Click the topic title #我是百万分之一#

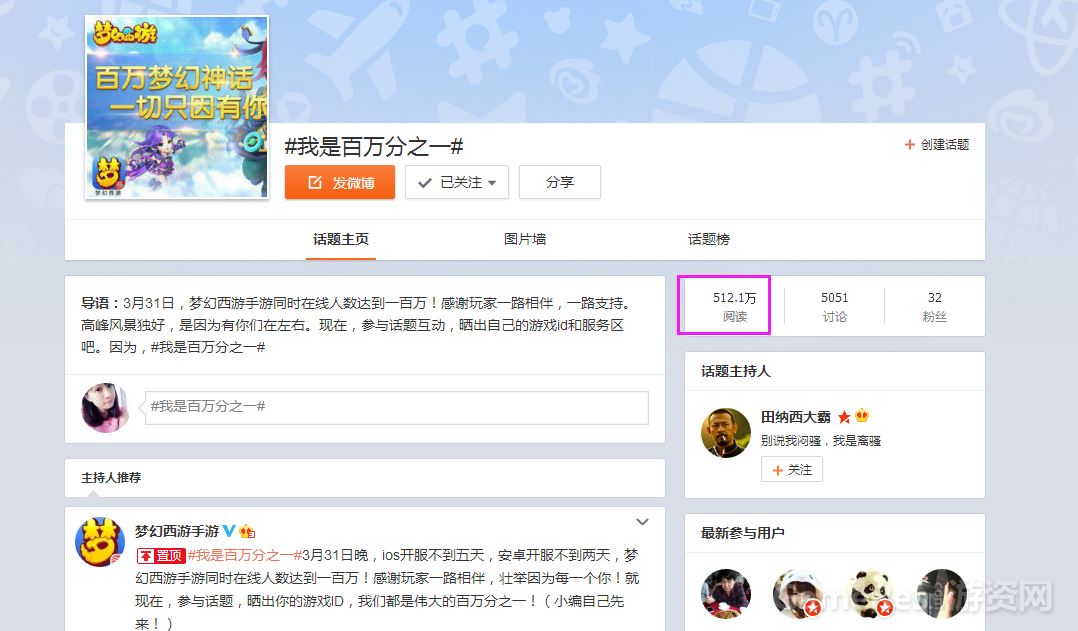tap(374, 146)
